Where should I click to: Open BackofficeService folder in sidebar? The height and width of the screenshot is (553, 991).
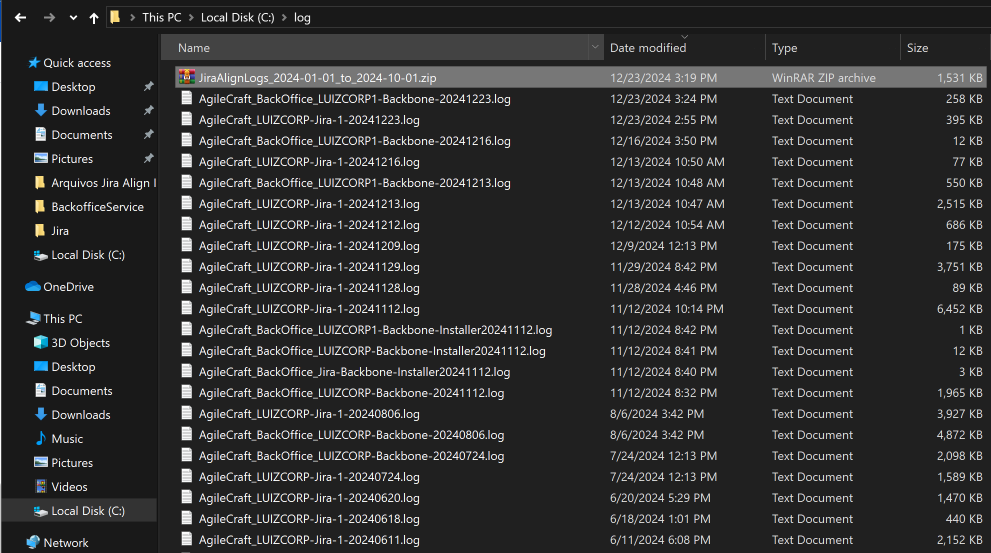point(97,207)
